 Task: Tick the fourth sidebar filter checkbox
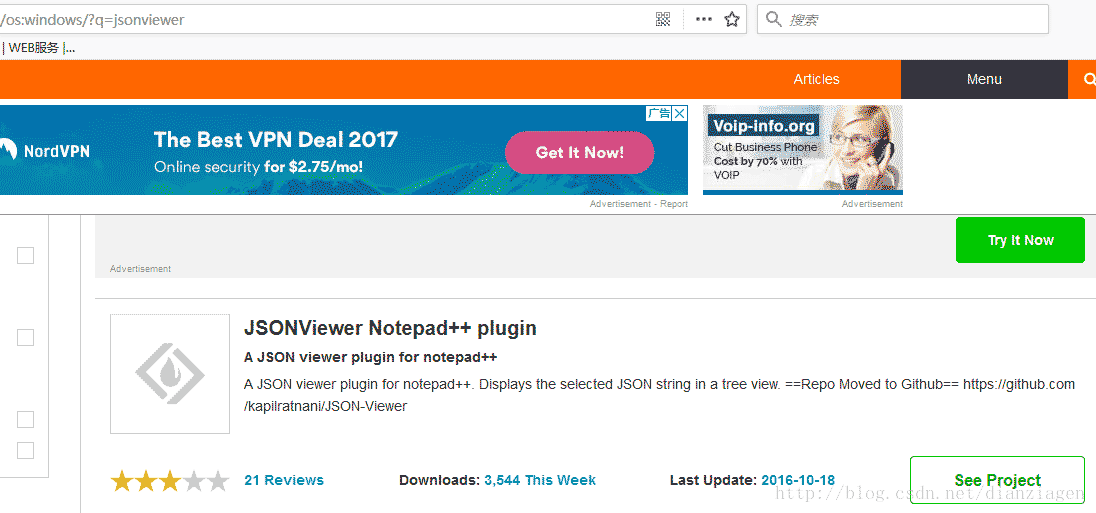tap(25, 450)
